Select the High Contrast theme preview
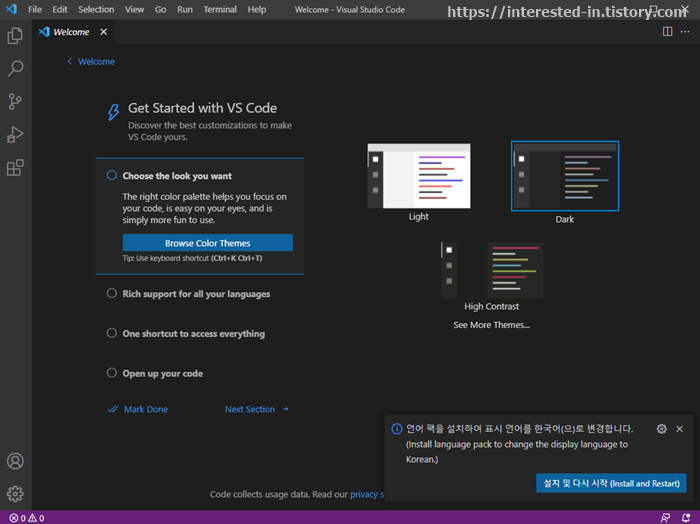This screenshot has width=700, height=524. (x=492, y=270)
